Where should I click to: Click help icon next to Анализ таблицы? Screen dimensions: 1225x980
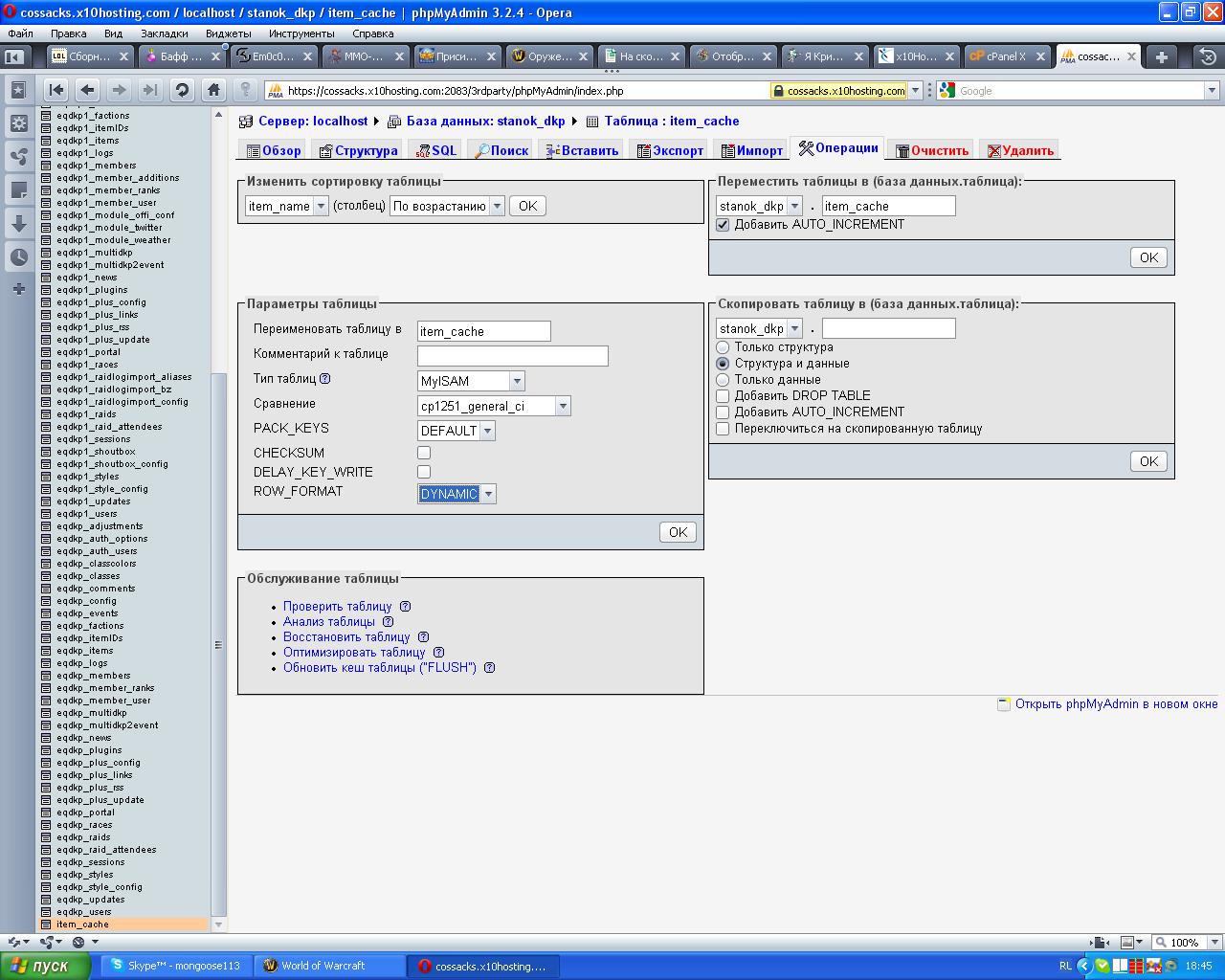388,621
